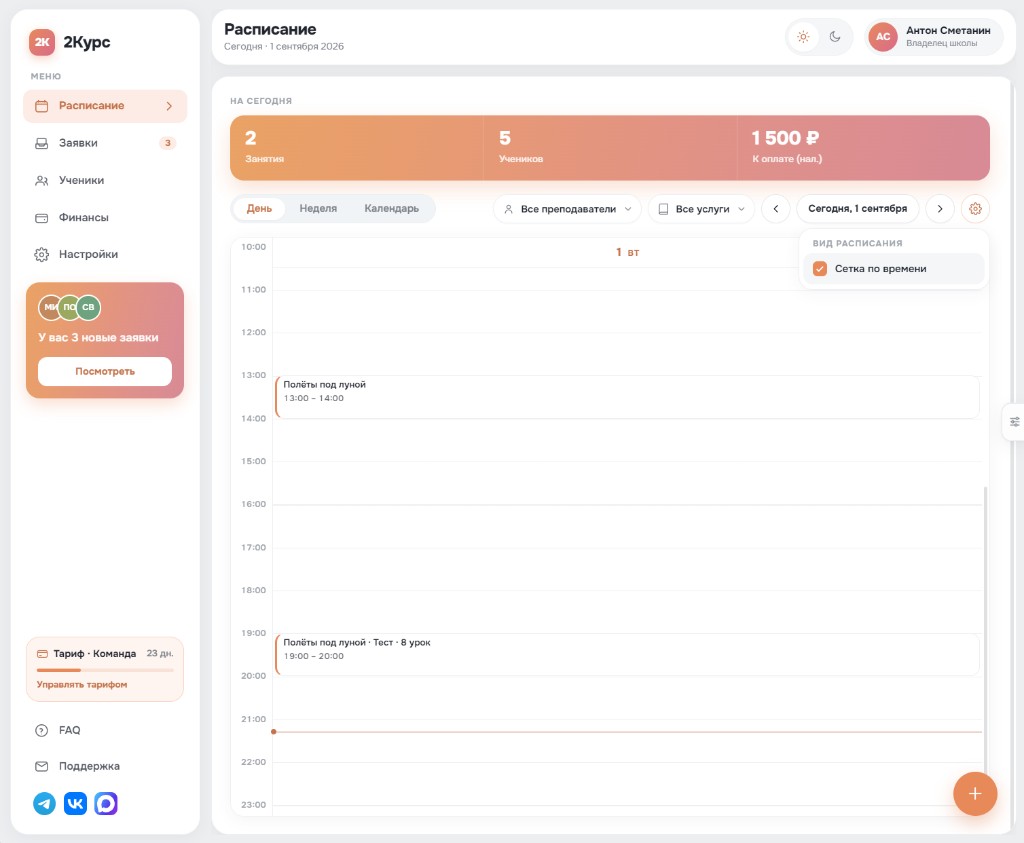This screenshot has width=1024, height=843.
Task: Click the person icon in teachers filter
Action: coord(509,209)
